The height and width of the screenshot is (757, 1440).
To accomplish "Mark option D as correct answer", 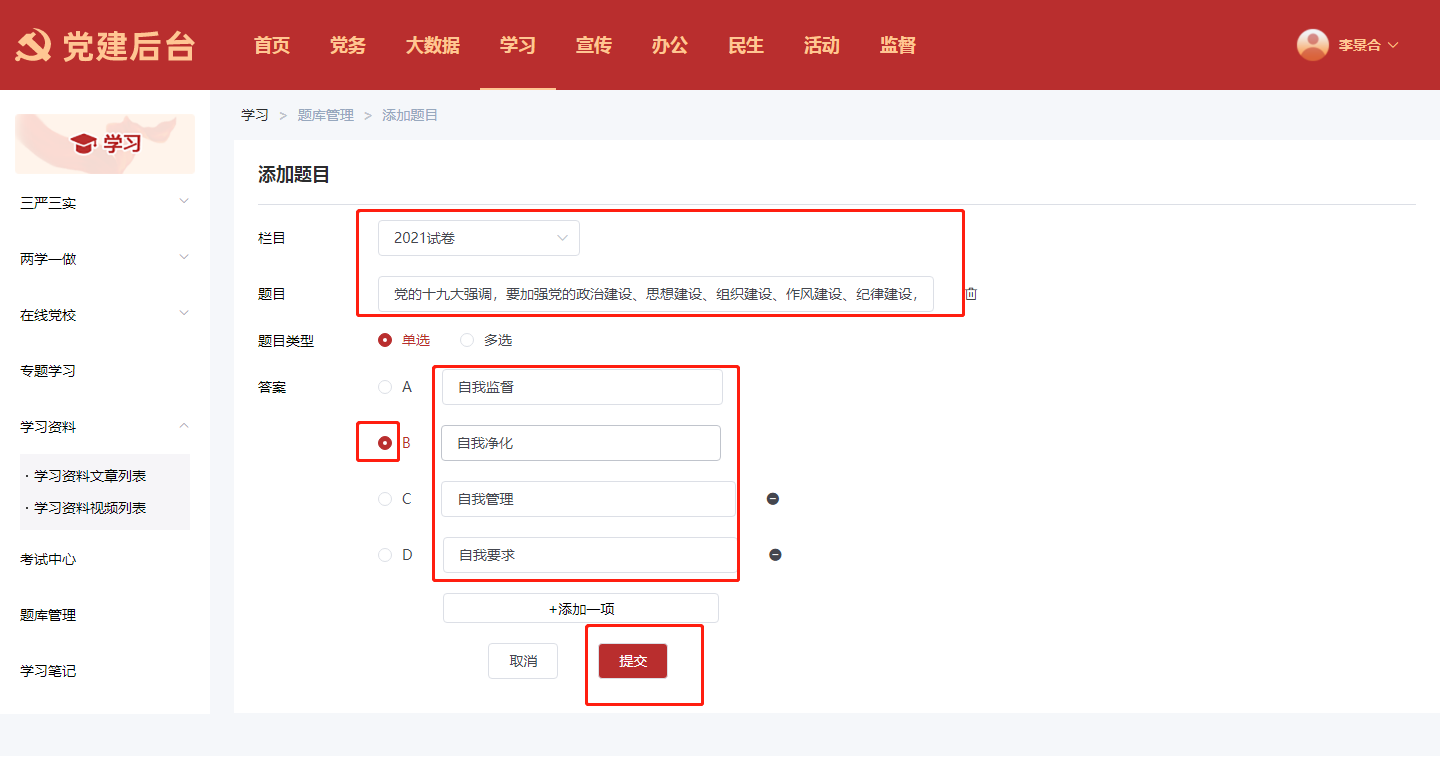I will pyautogui.click(x=385, y=555).
